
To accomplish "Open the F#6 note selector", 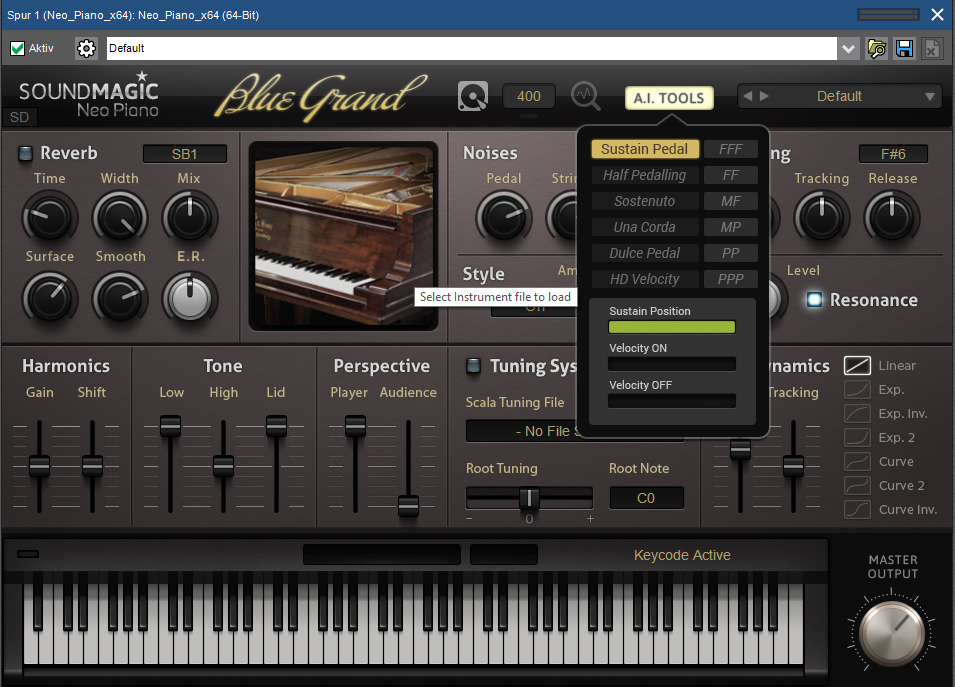I will pyautogui.click(x=893, y=154).
